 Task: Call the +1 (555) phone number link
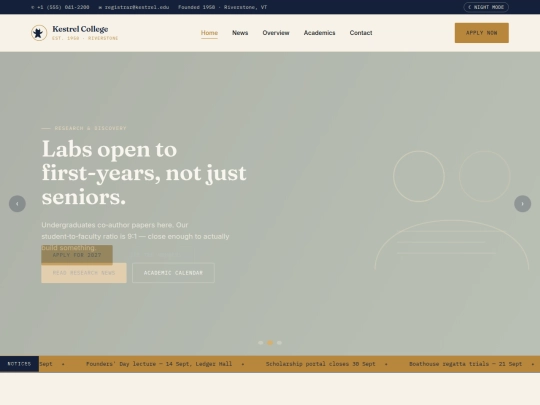click(60, 7)
